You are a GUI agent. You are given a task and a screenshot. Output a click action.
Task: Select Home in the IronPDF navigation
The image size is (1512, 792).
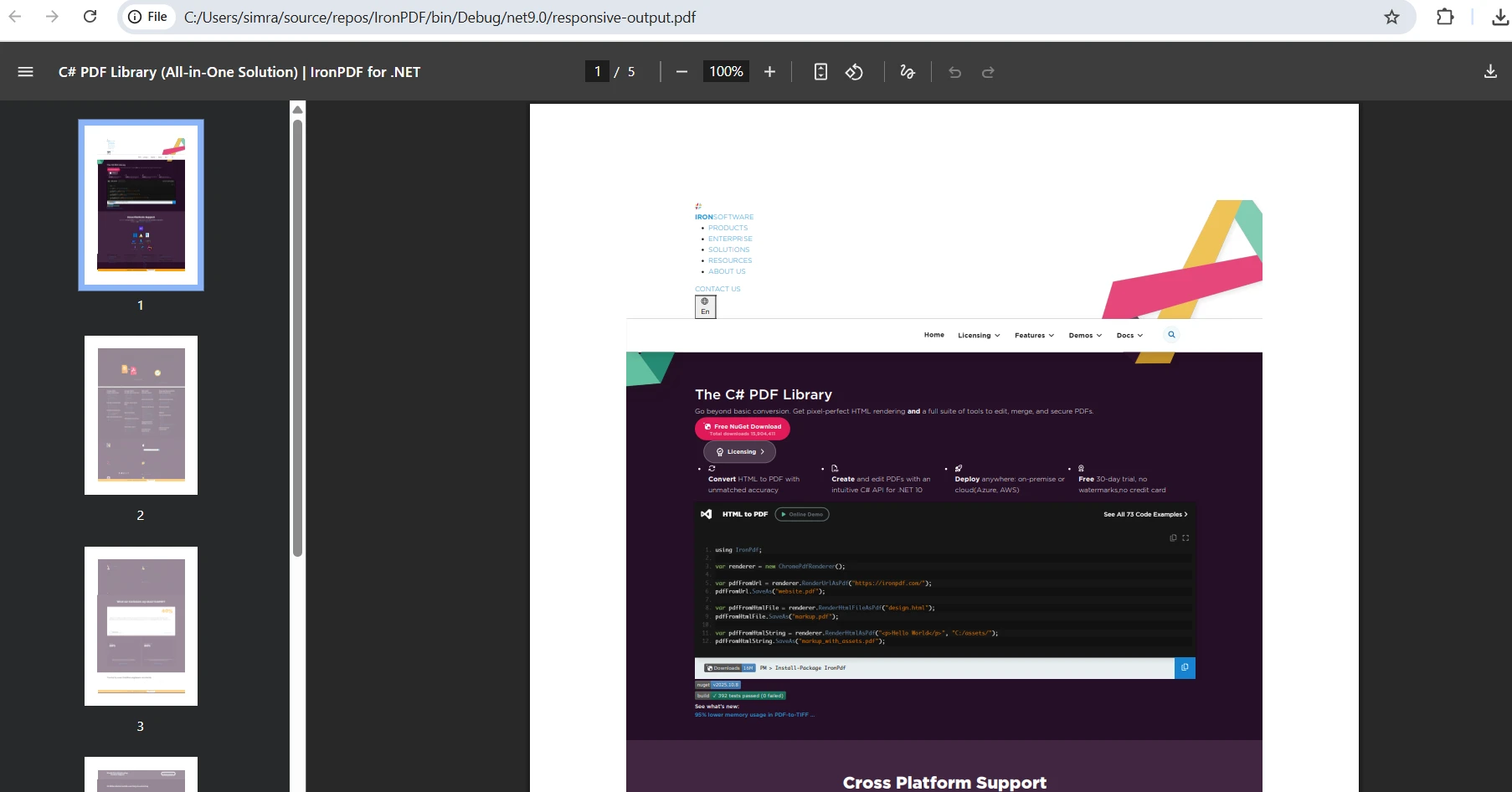[x=933, y=335]
